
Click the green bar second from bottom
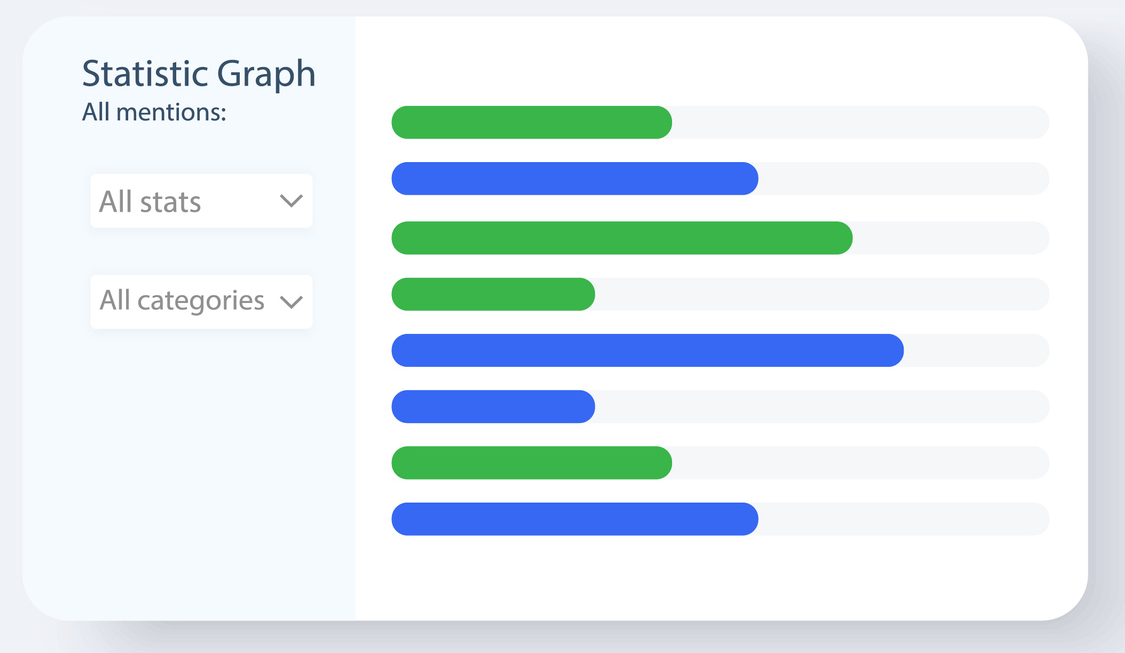pyautogui.click(x=531, y=463)
